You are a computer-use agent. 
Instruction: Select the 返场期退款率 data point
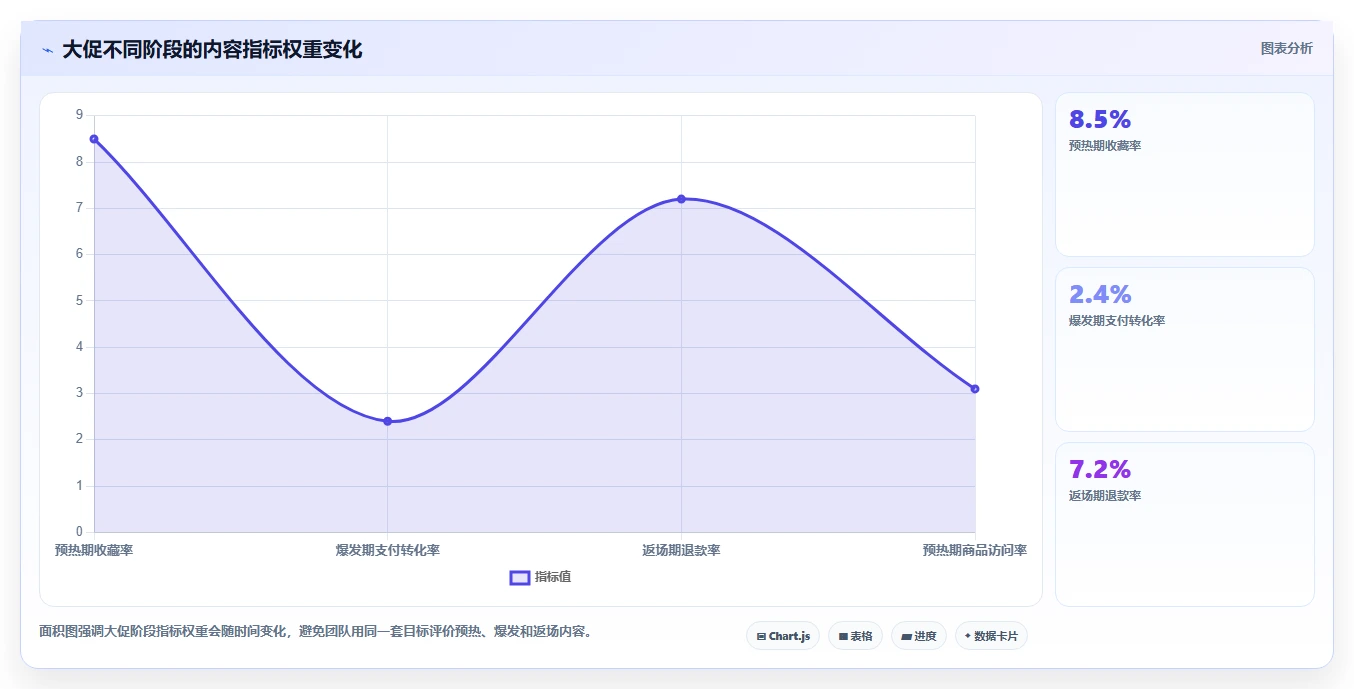(681, 199)
